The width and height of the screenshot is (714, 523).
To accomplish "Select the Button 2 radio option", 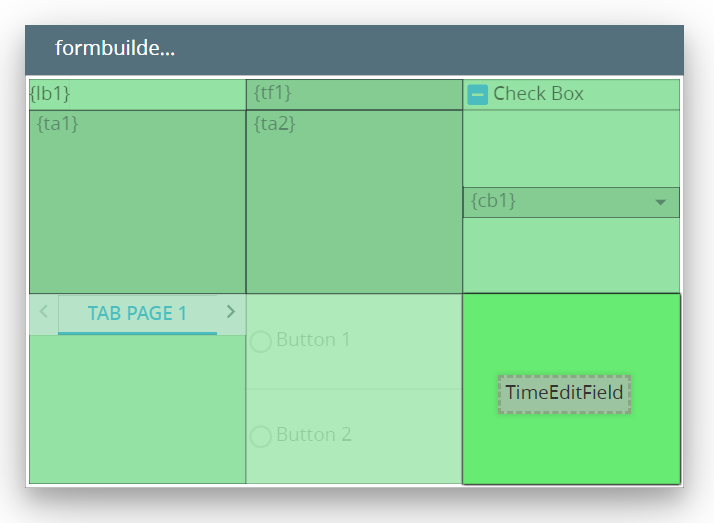I will point(261,436).
